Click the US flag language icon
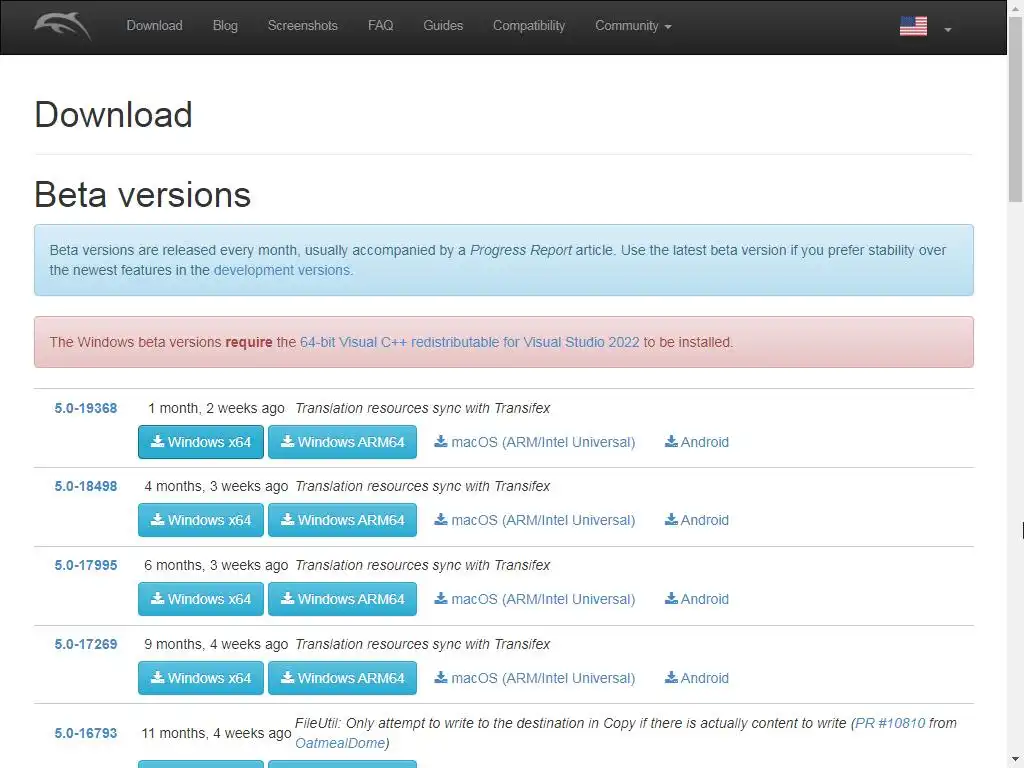The height and width of the screenshot is (768, 1024). (x=913, y=26)
